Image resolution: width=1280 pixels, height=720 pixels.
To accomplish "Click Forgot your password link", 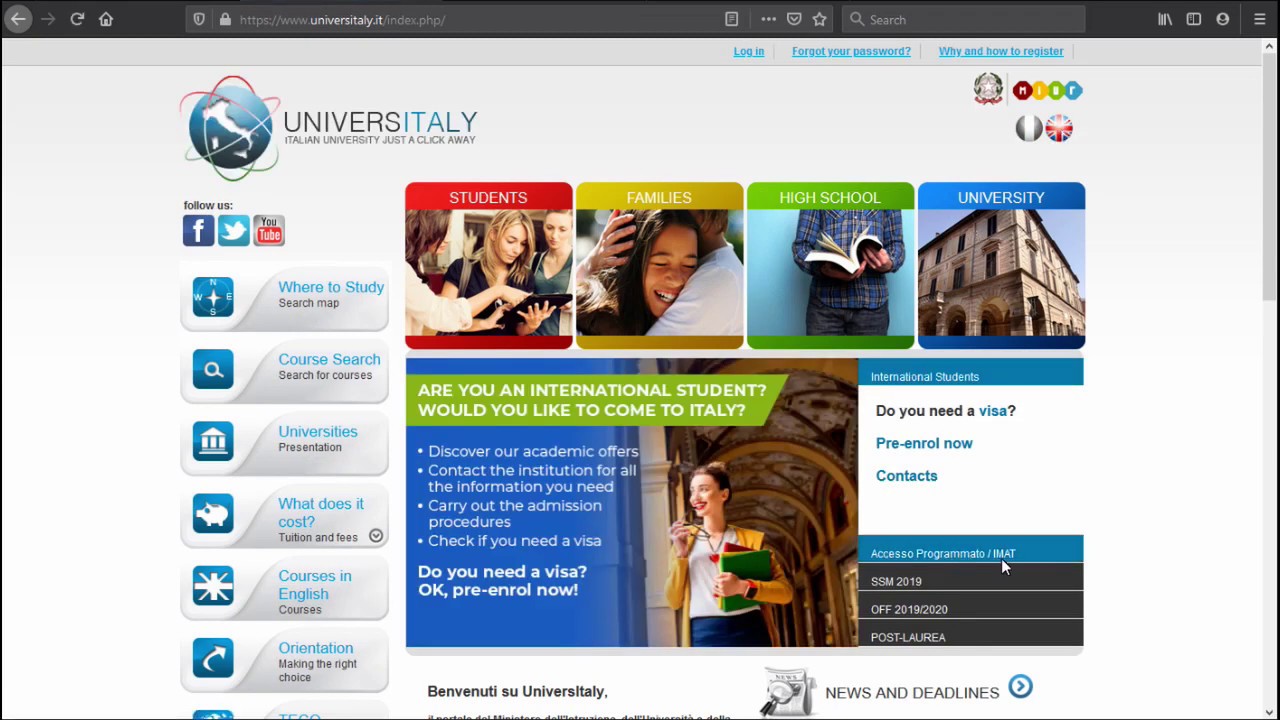I will click(x=851, y=51).
